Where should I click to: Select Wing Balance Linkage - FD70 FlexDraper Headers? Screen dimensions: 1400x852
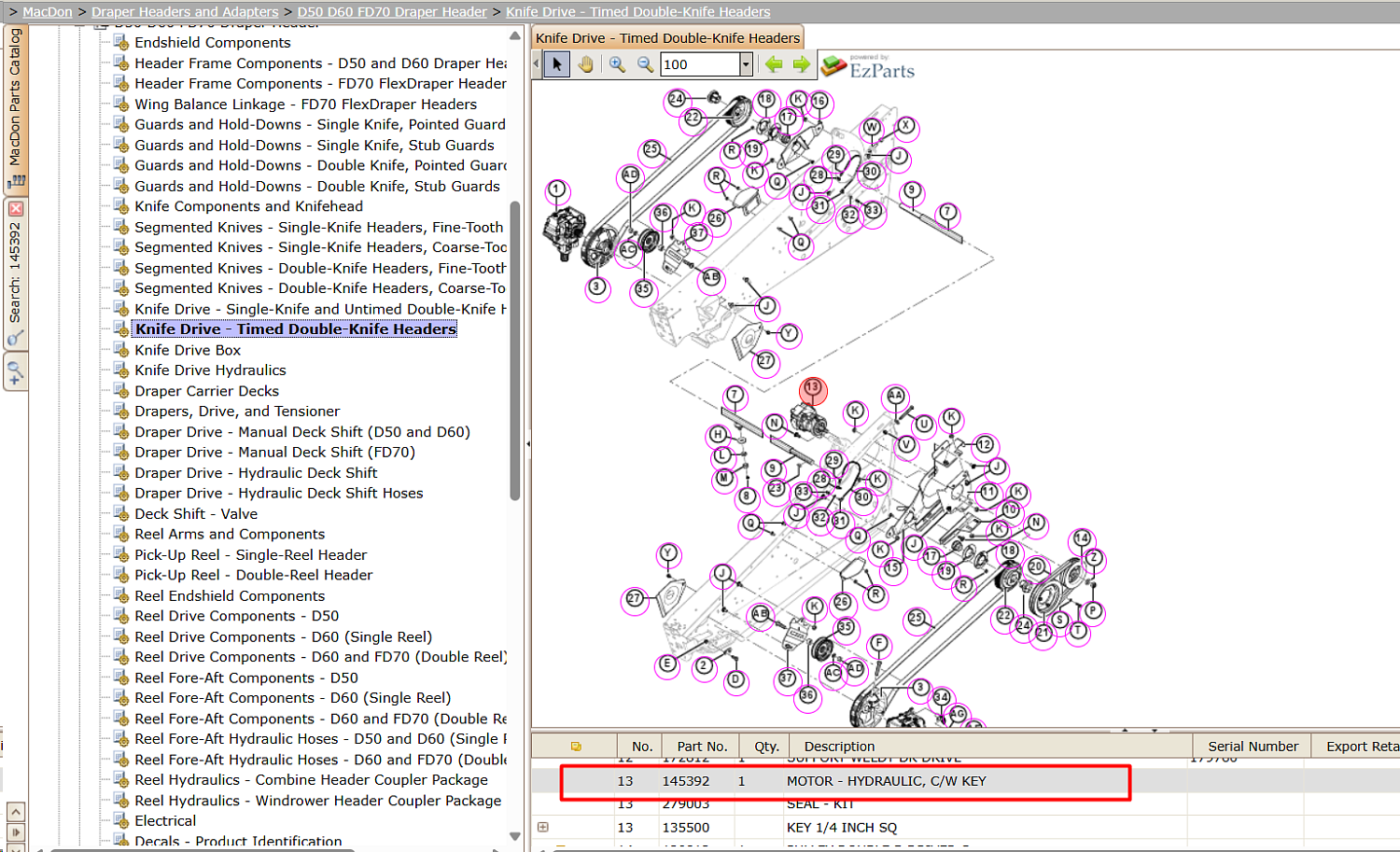[305, 105]
